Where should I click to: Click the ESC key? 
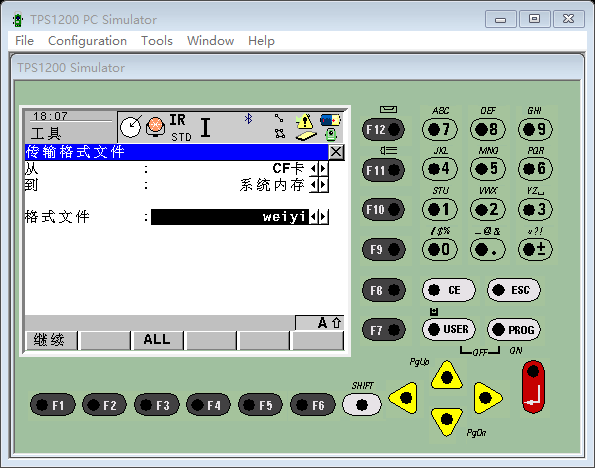(x=514, y=290)
